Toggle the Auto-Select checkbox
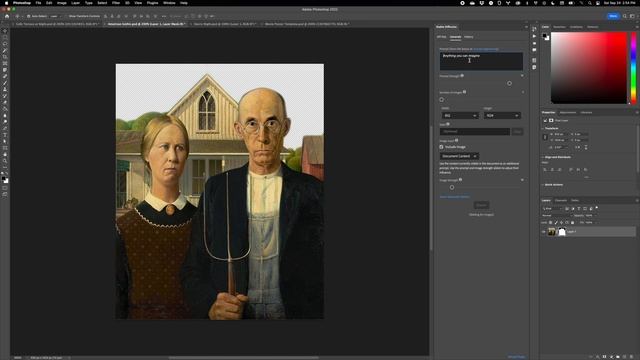The image size is (640, 360). [29, 16]
